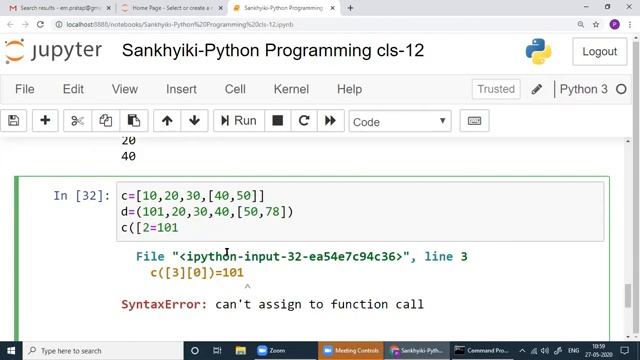Click the taskbar search box

click(103, 351)
